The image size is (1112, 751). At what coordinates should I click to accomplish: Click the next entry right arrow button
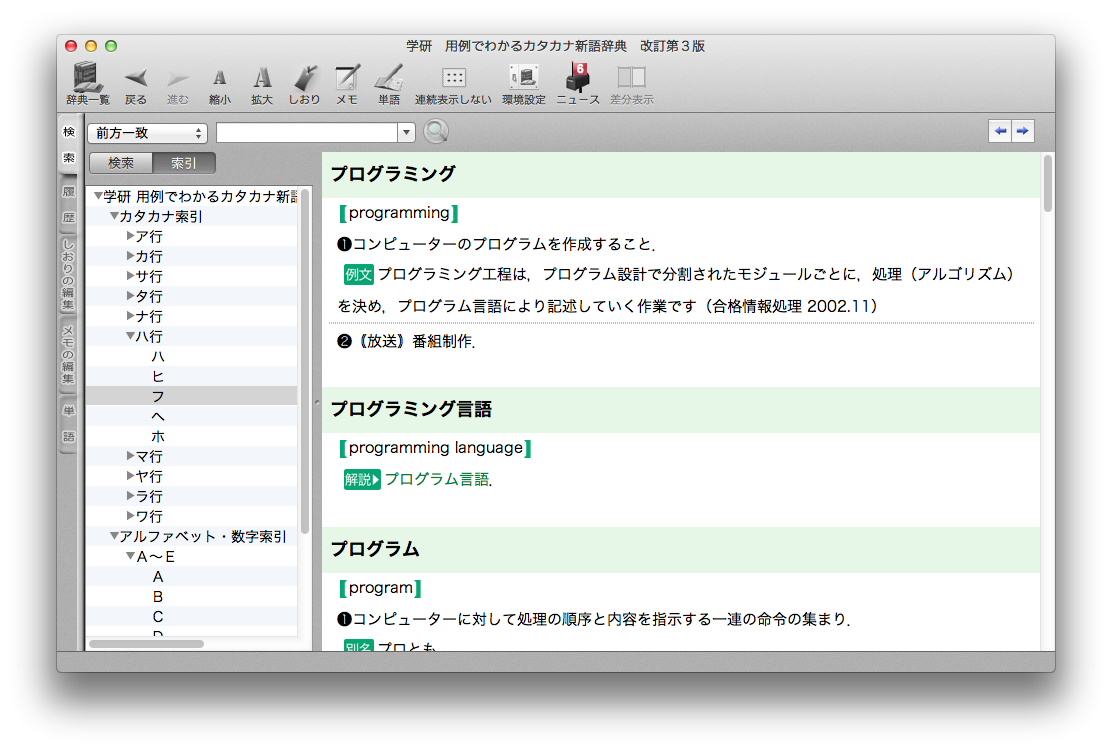(1022, 132)
